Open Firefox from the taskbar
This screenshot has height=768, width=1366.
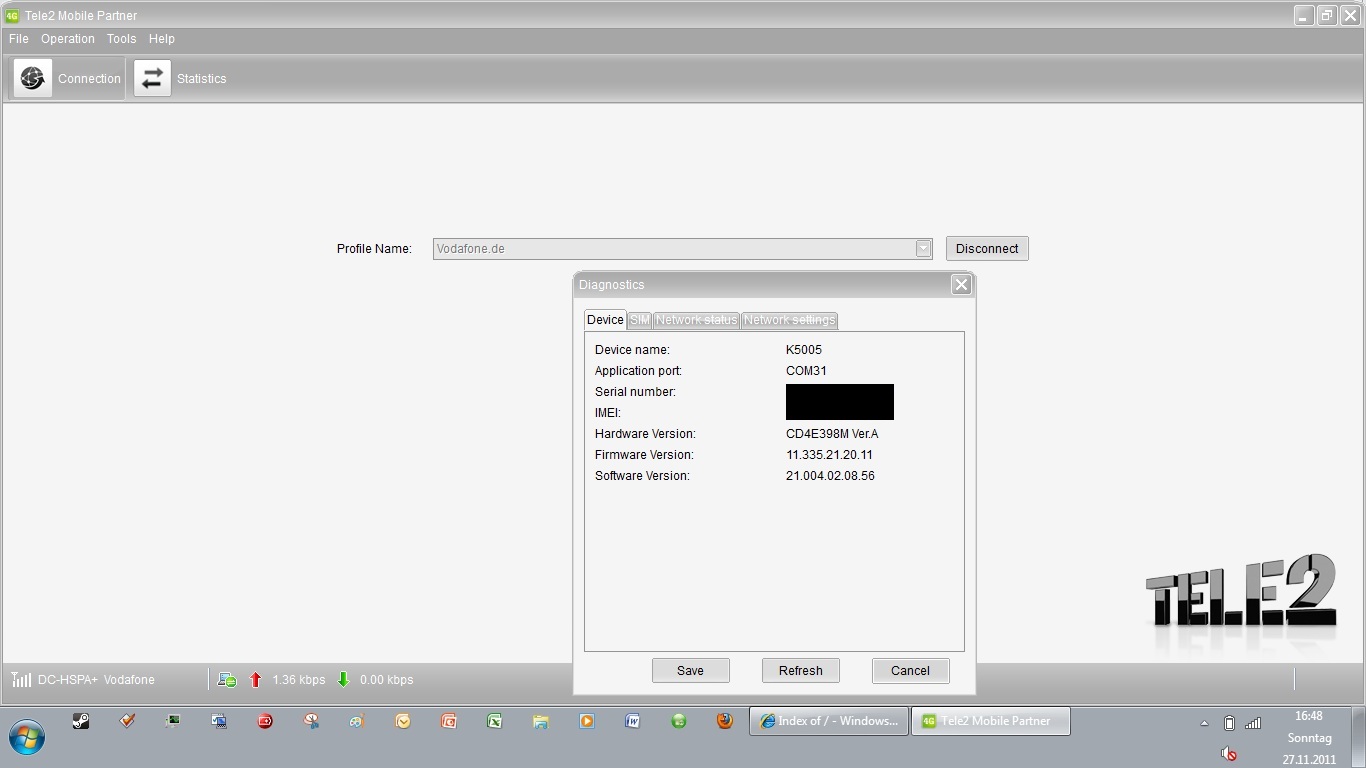click(x=725, y=721)
